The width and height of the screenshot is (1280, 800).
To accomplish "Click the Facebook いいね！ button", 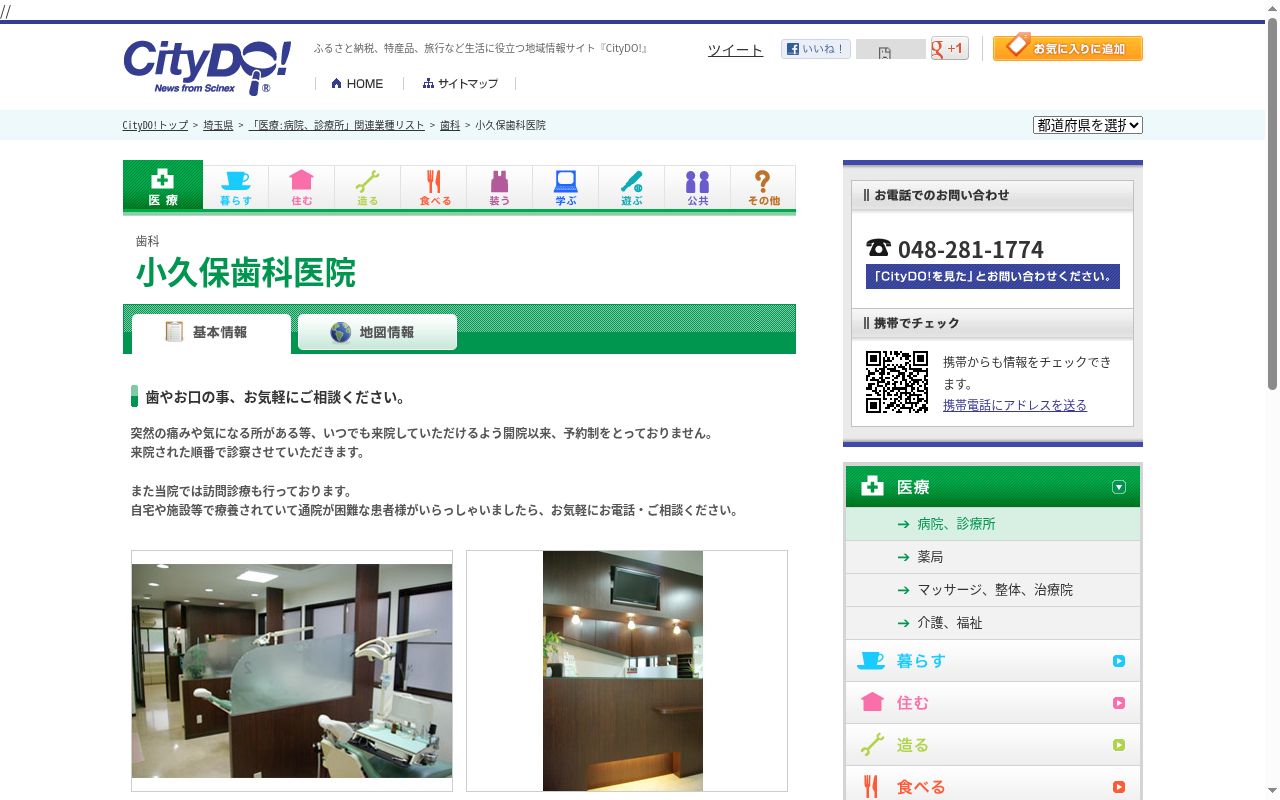I will 816,49.
